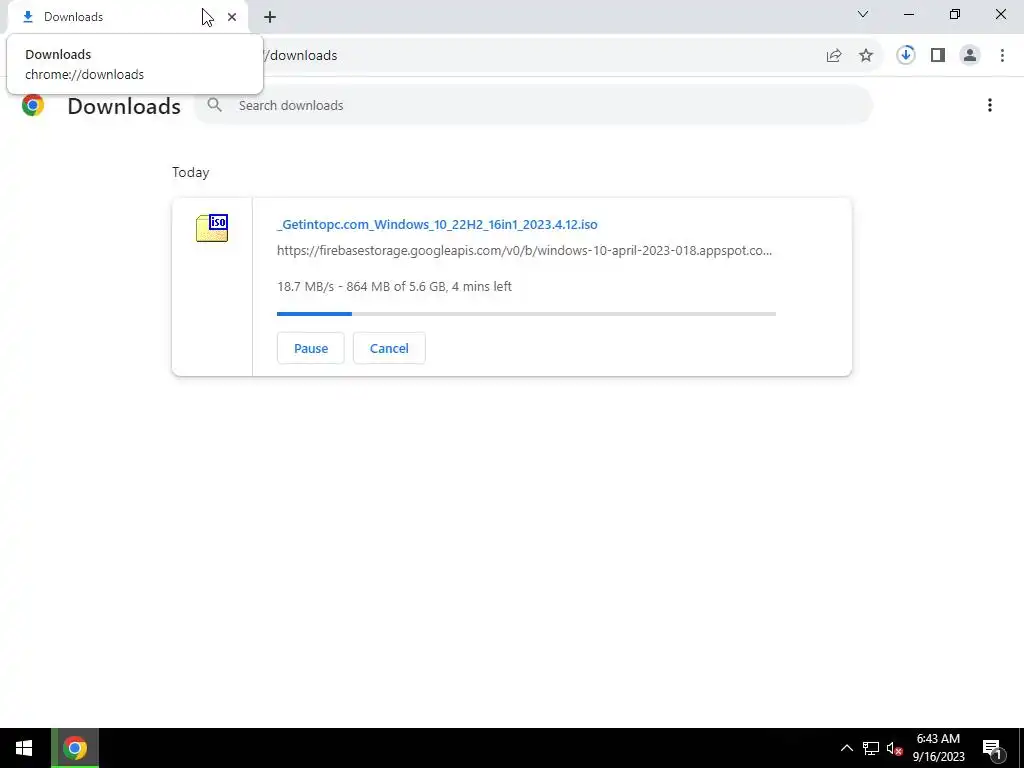Cancel the ISO download

click(x=389, y=348)
